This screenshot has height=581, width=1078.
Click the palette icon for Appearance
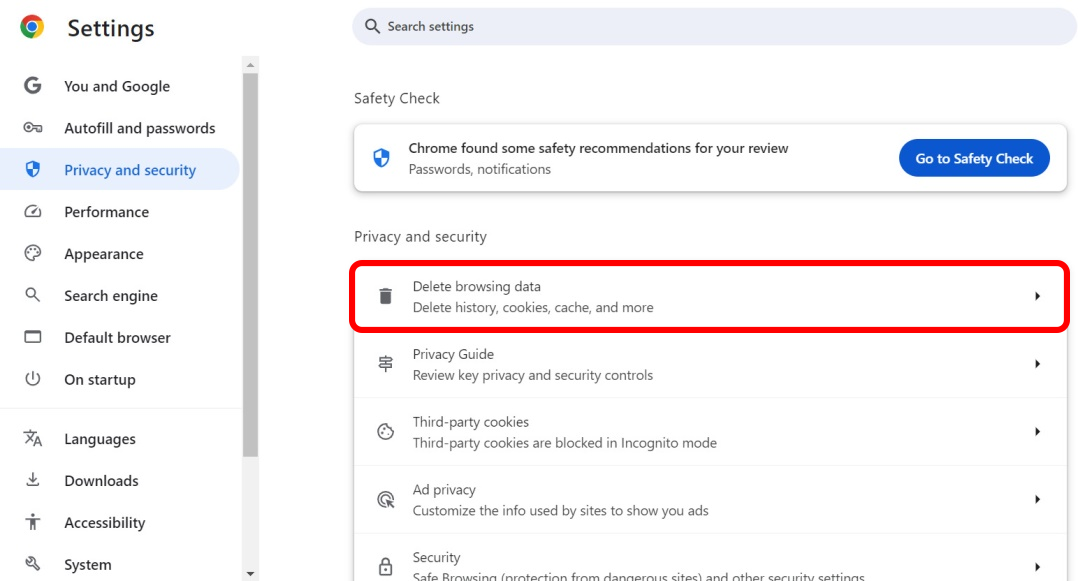pyautogui.click(x=32, y=253)
